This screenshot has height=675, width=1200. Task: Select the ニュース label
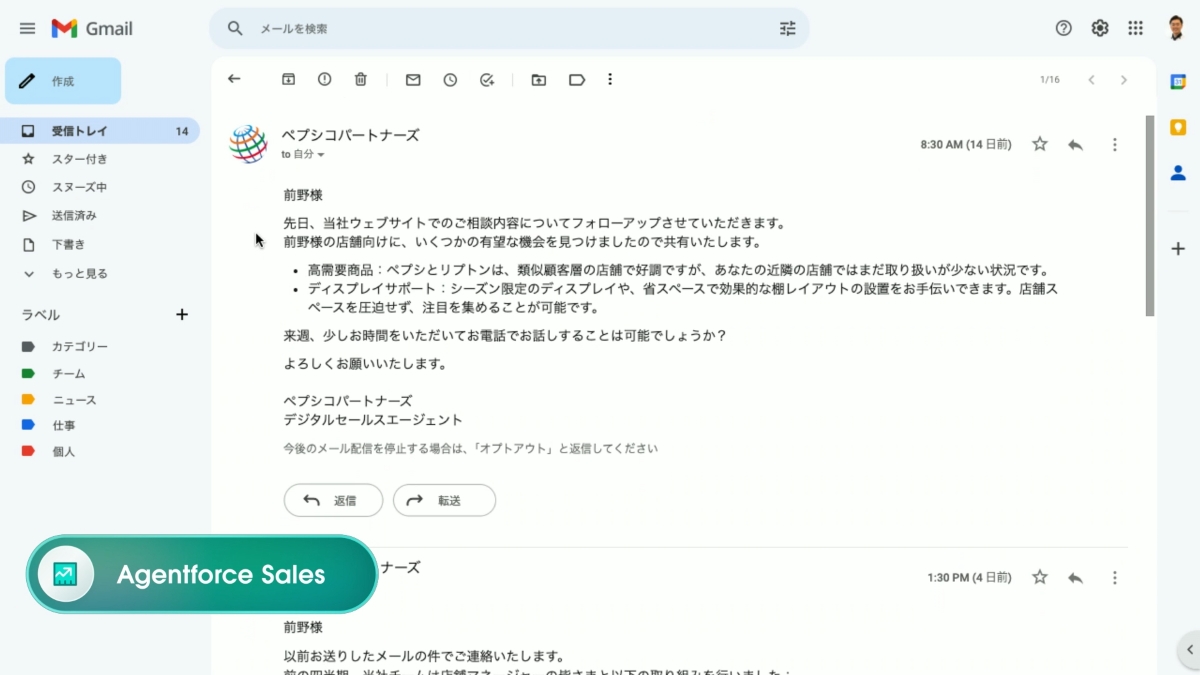pyautogui.click(x=74, y=400)
